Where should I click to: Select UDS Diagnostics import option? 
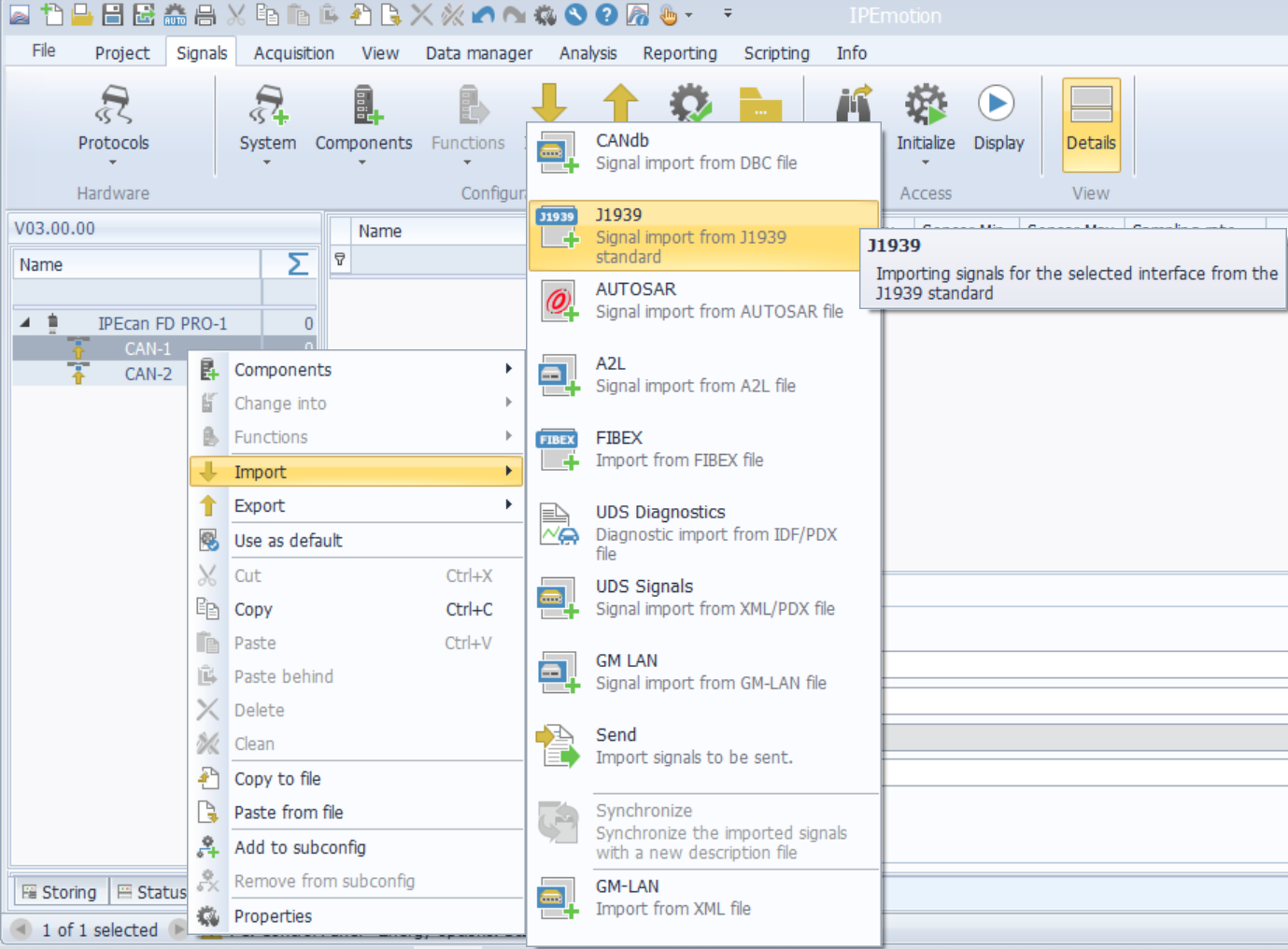(x=704, y=532)
